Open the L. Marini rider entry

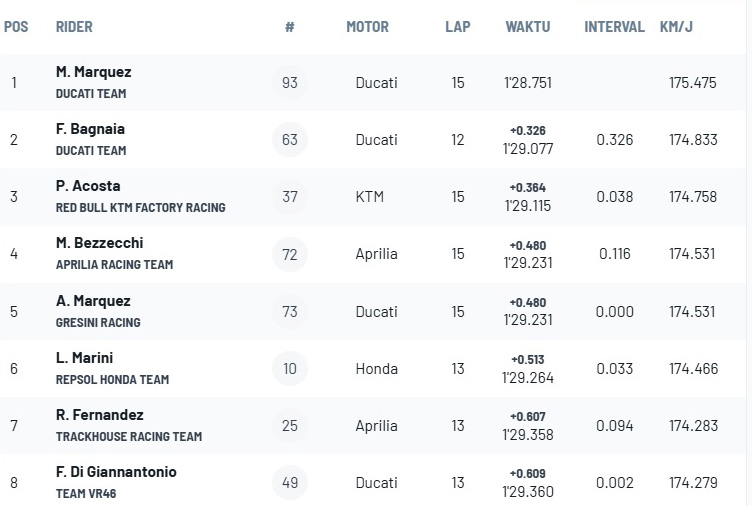84,358
